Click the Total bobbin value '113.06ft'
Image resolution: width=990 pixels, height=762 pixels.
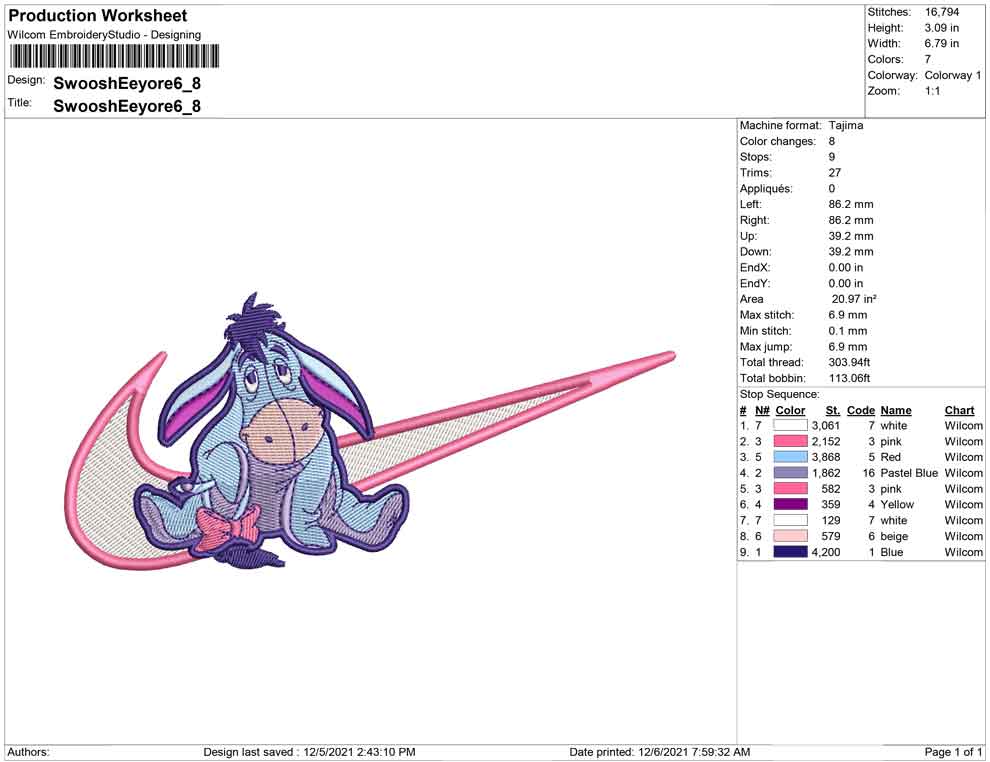point(849,378)
